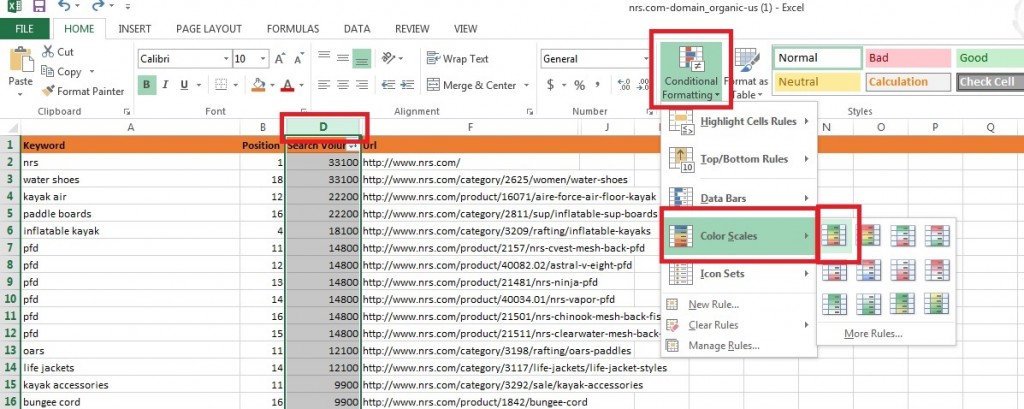
Task: Select cell containing 'inflatable kayak'
Action: 130,231
